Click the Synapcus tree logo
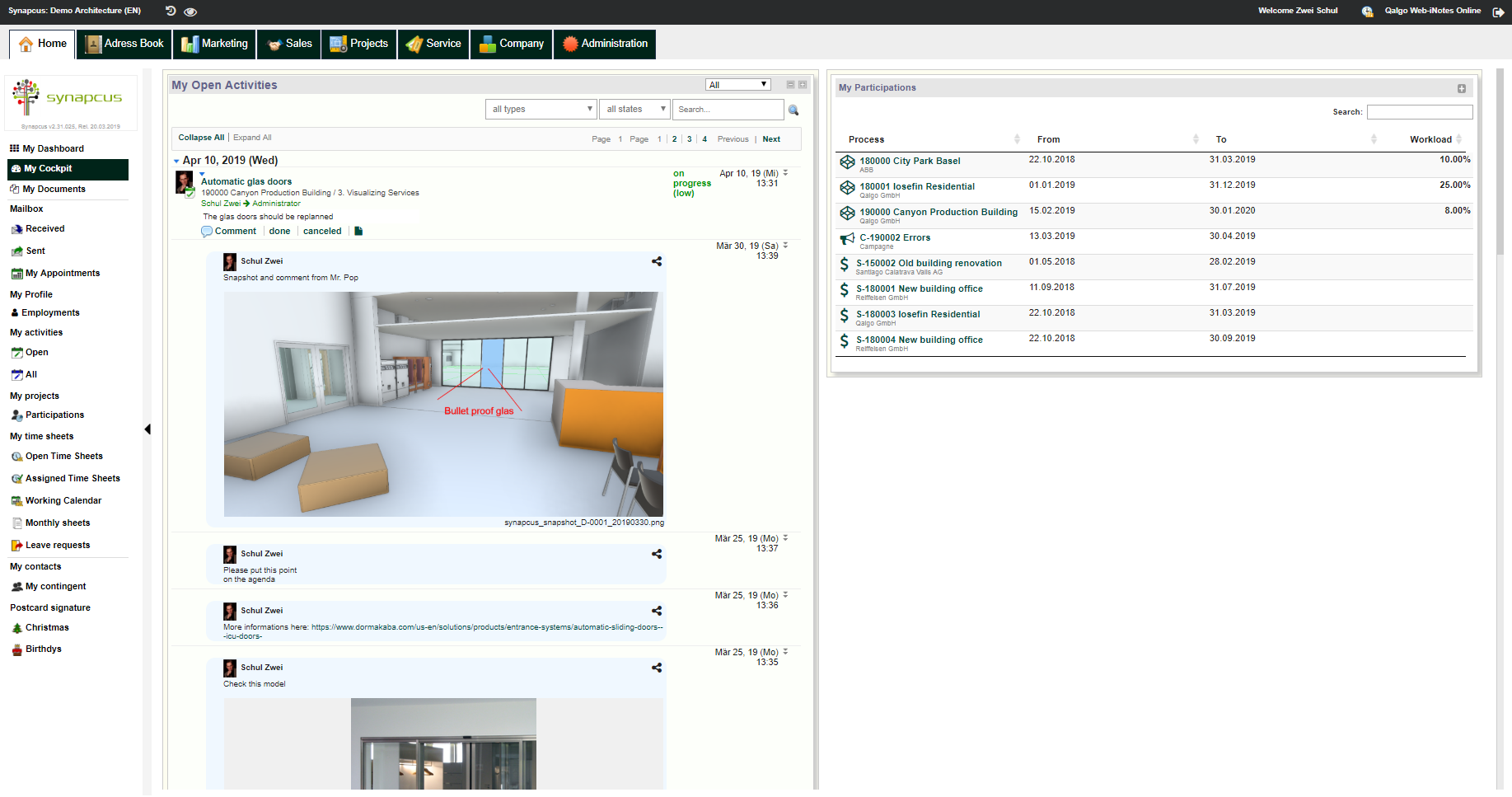 26,97
